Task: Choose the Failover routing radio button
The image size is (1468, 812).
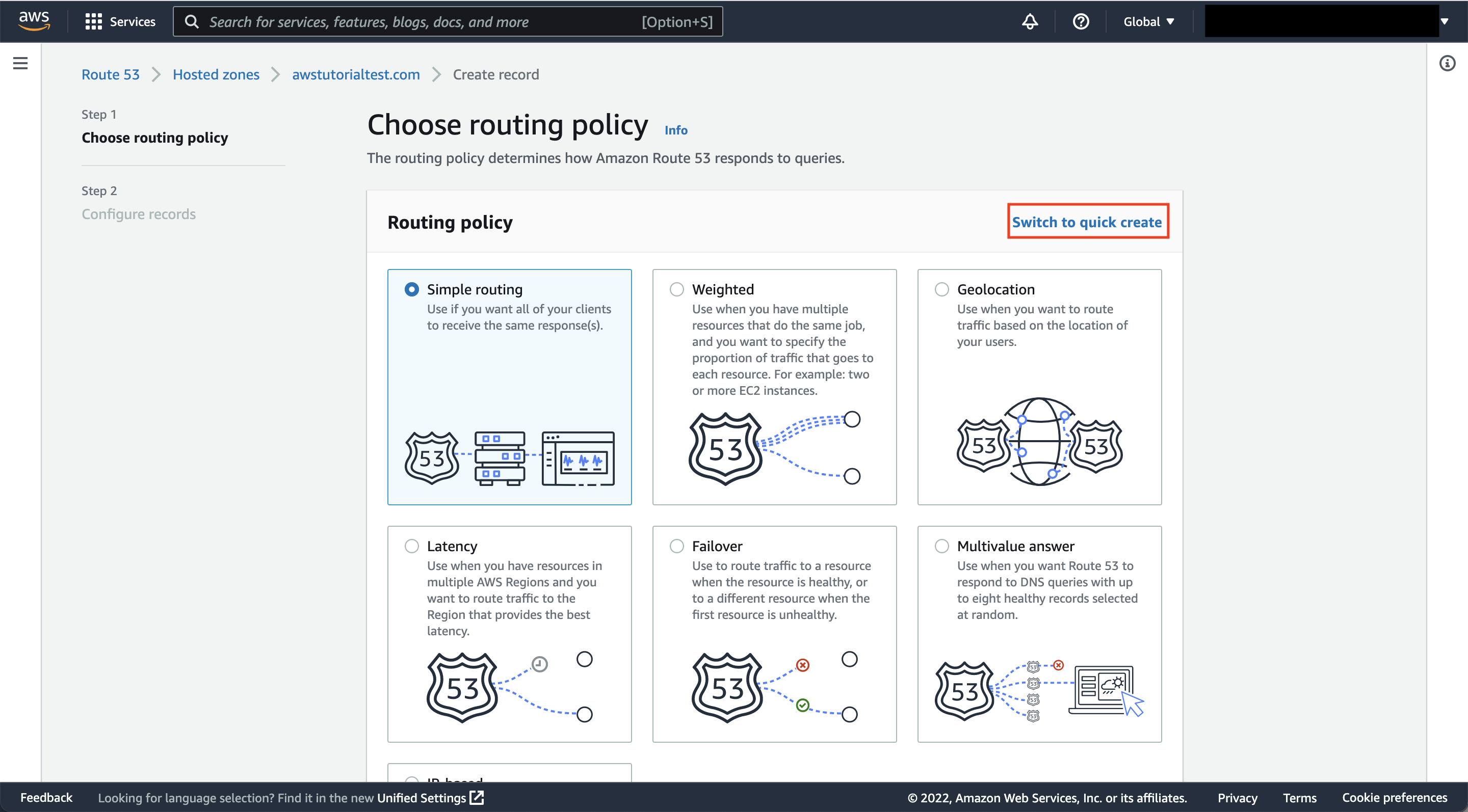Action: coord(676,546)
